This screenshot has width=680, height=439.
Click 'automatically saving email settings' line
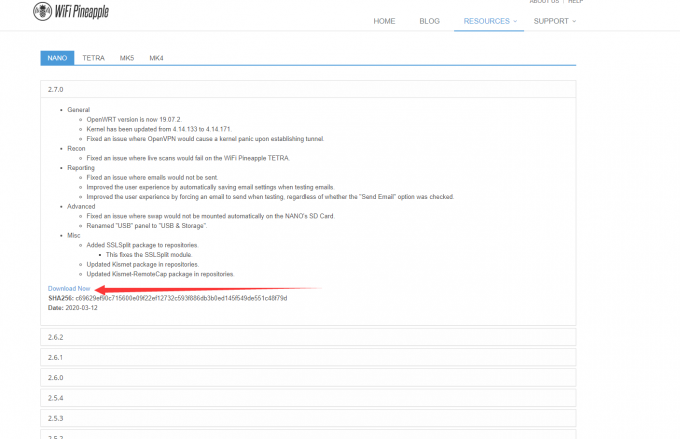tap(210, 187)
